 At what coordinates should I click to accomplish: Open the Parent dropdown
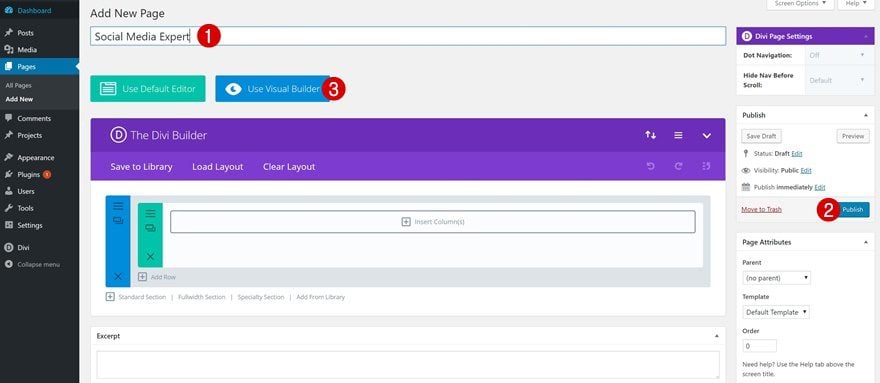(777, 278)
